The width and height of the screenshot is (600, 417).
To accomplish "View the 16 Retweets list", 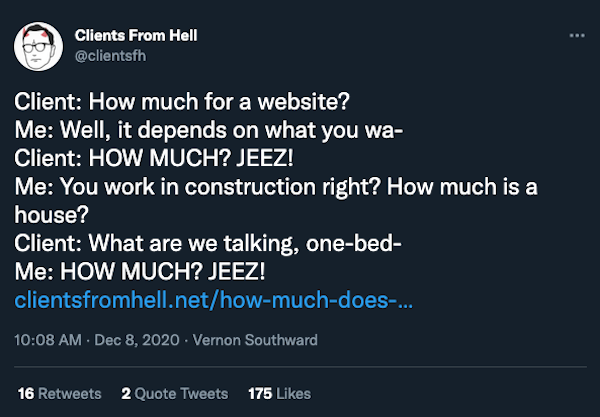I will 59,393.
